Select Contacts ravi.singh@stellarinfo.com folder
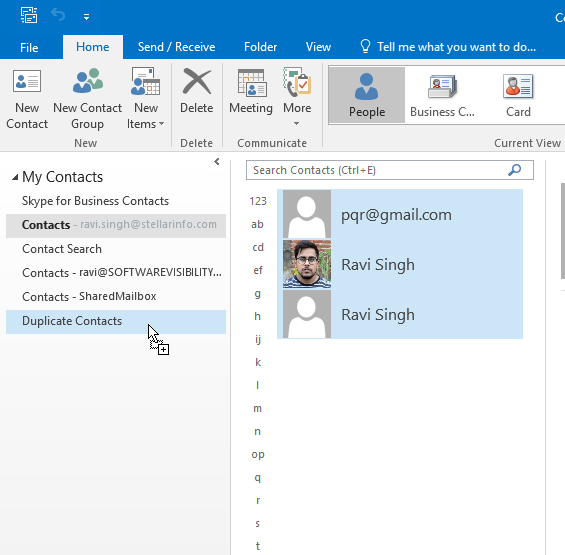Screen dimensions: 565x555 (116, 225)
